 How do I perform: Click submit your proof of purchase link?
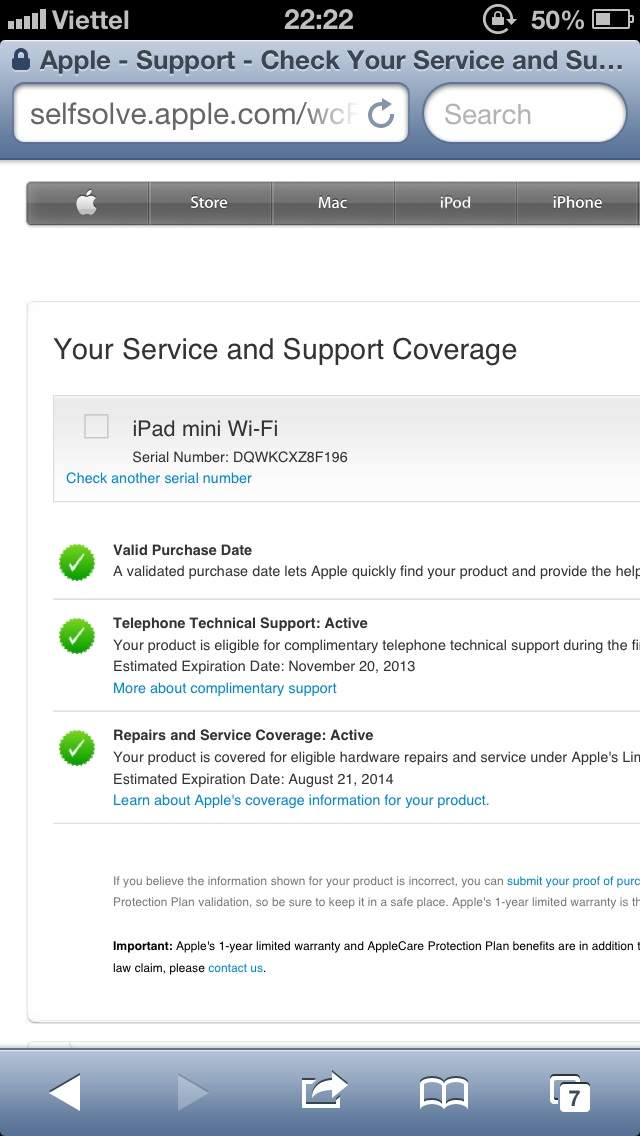click(x=573, y=881)
